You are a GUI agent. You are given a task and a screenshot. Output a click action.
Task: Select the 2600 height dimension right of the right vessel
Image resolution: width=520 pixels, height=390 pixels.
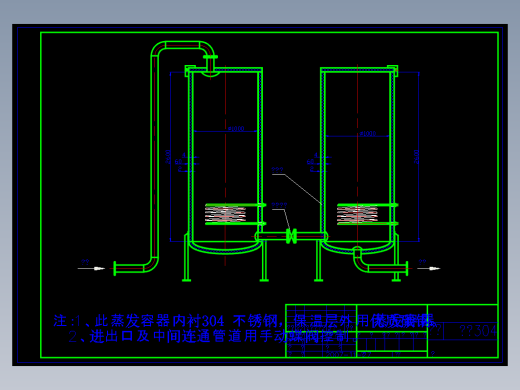pyautogui.click(x=416, y=157)
